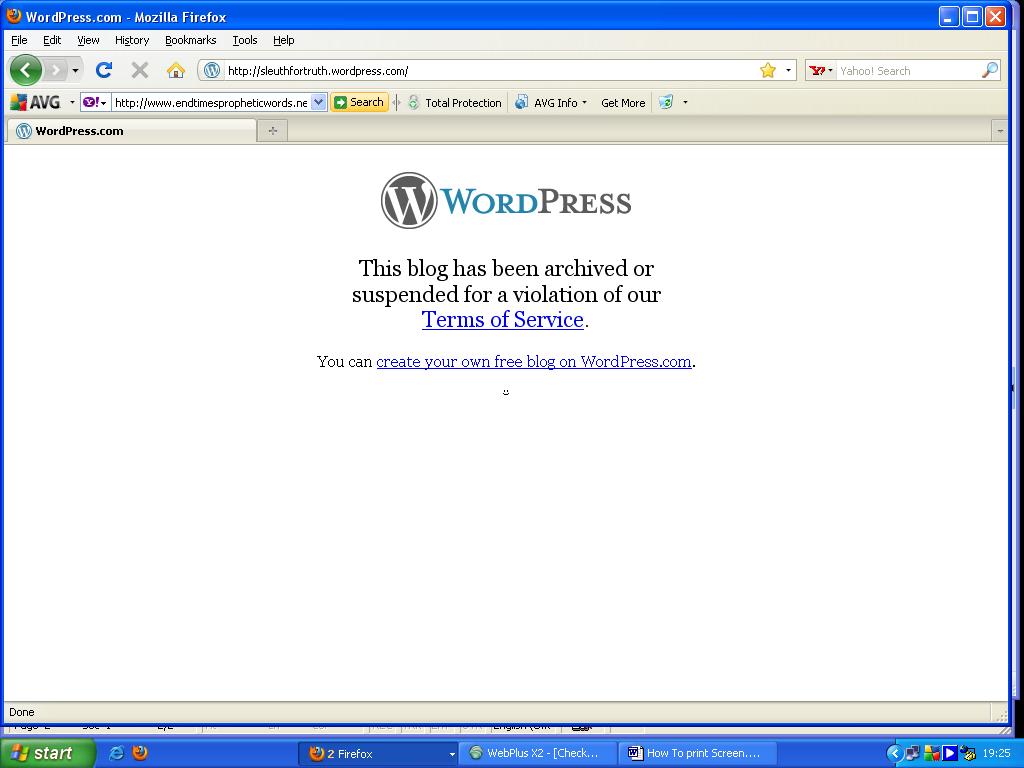The width and height of the screenshot is (1024, 768).
Task: Click the AVG Info icon
Action: pos(521,103)
